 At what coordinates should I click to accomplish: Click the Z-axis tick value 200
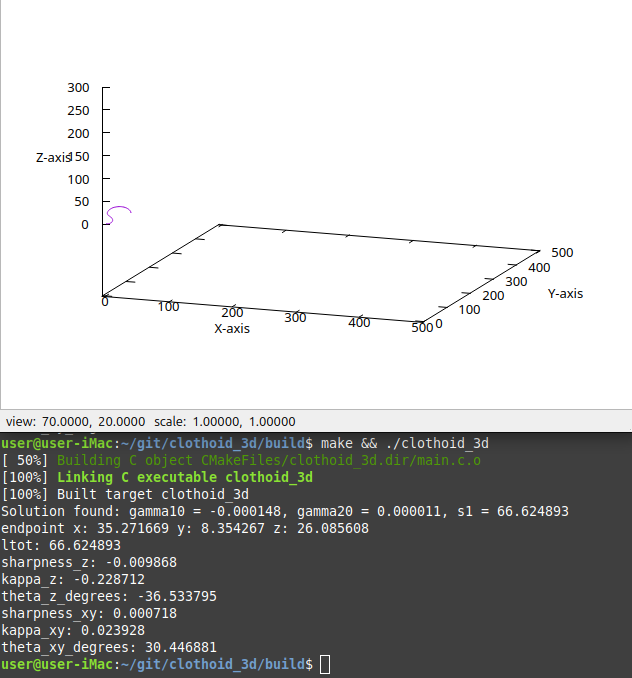click(78, 134)
